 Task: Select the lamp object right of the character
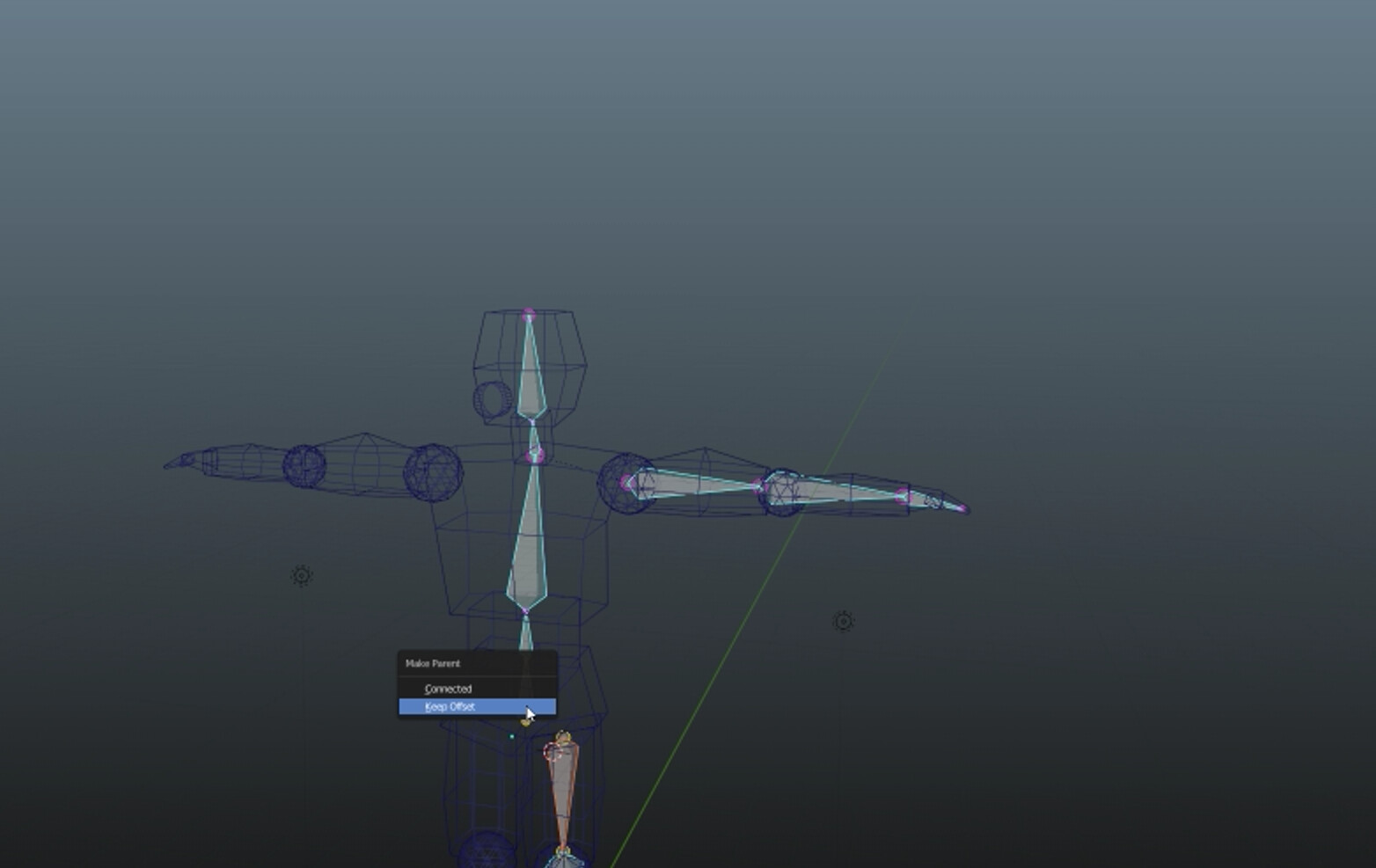843,622
